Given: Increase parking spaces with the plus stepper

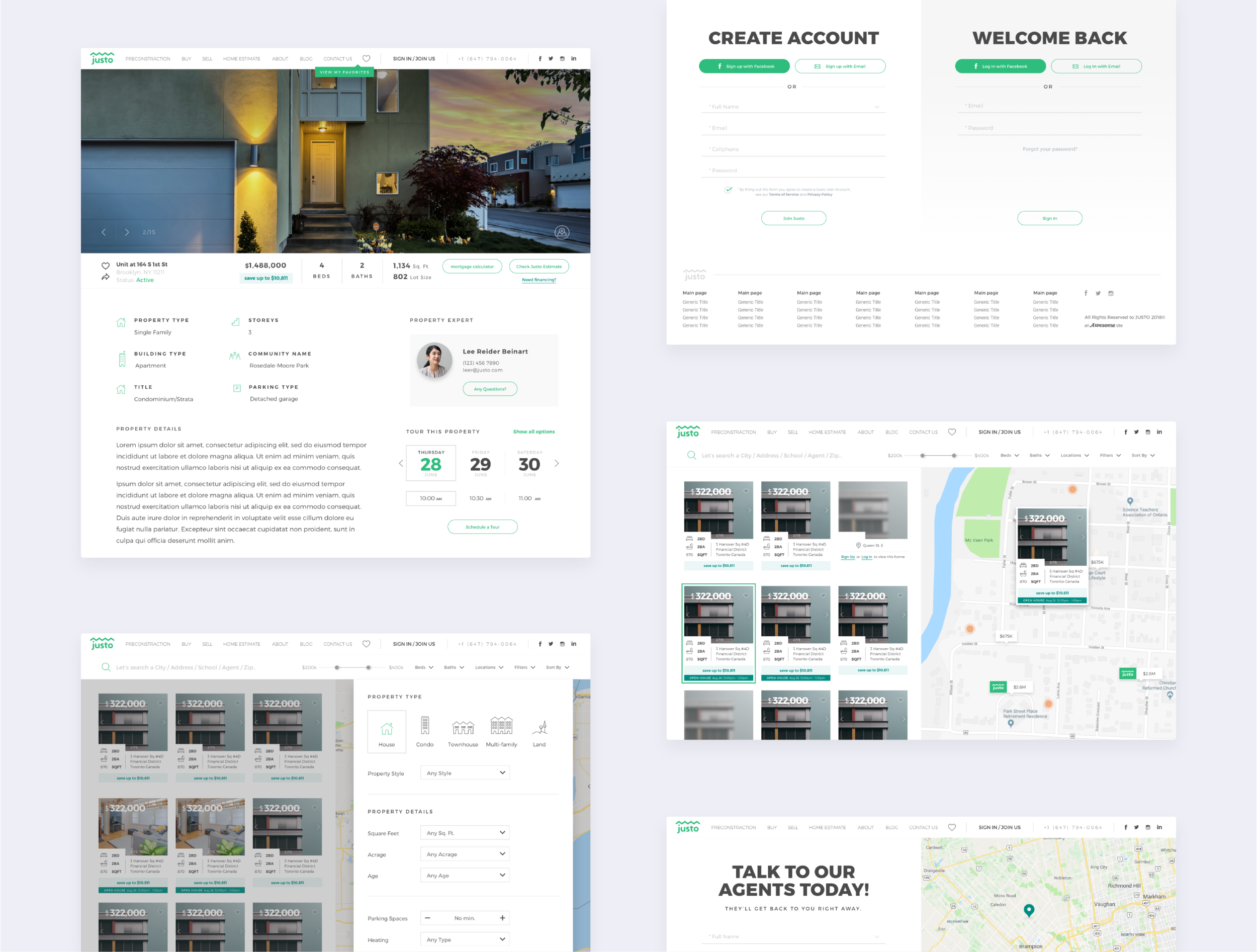Looking at the screenshot, I should click(x=502, y=918).
